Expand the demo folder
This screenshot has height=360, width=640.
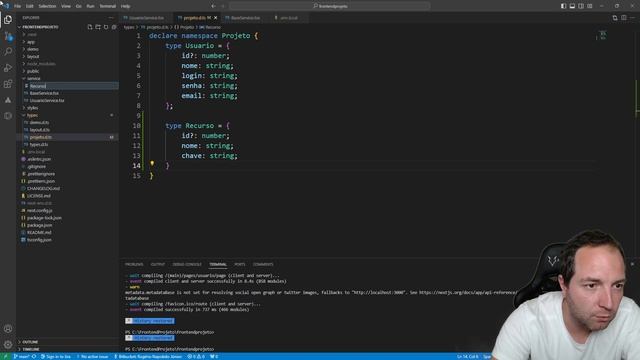pos(33,49)
